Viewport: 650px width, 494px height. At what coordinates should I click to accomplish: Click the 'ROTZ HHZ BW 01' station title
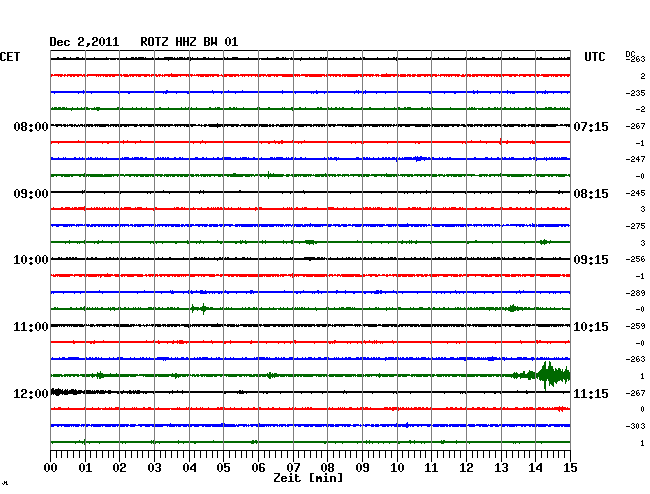pyautogui.click(x=189, y=42)
